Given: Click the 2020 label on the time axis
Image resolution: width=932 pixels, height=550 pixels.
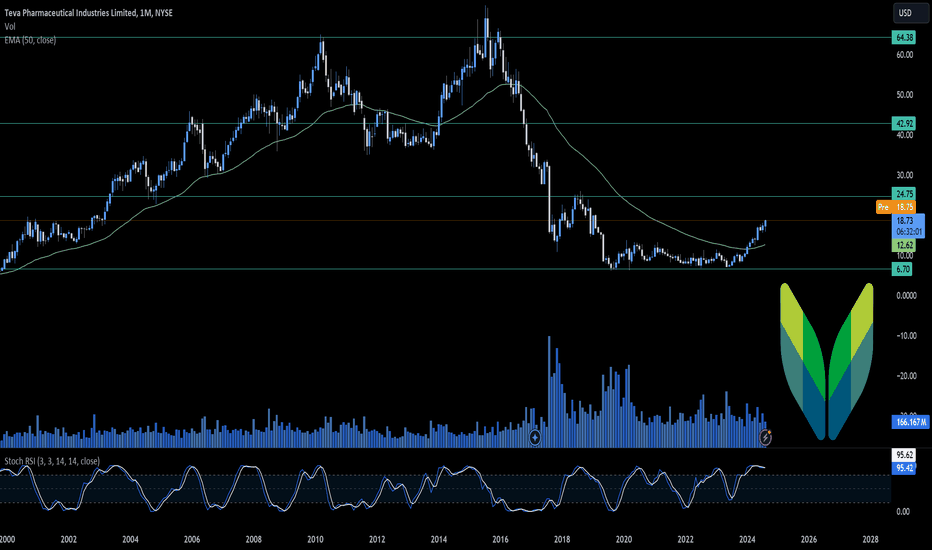Looking at the screenshot, I should point(624,540).
